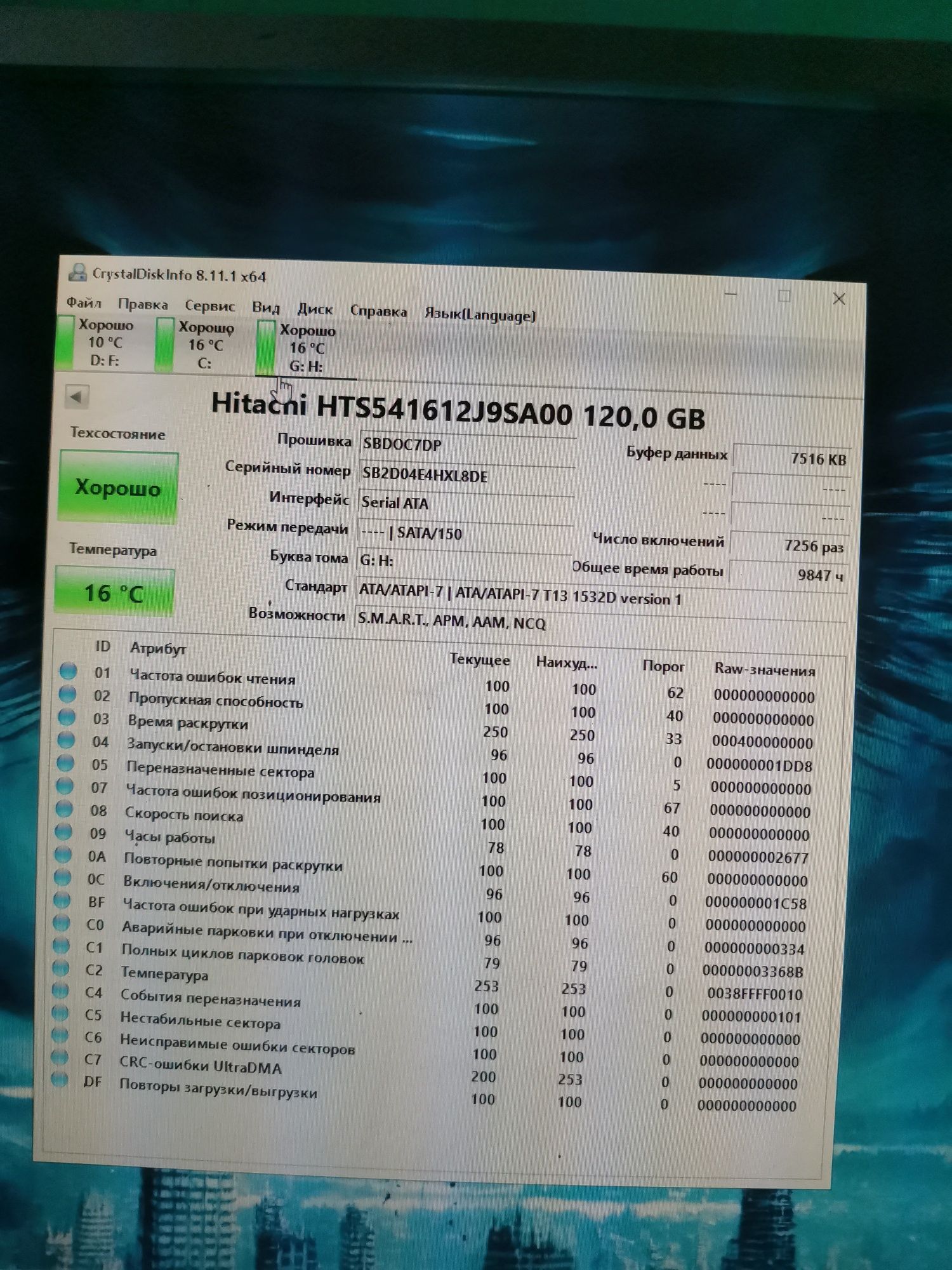Close the CrystalDiskInfo window
The height and width of the screenshot is (1270, 952).
(839, 298)
